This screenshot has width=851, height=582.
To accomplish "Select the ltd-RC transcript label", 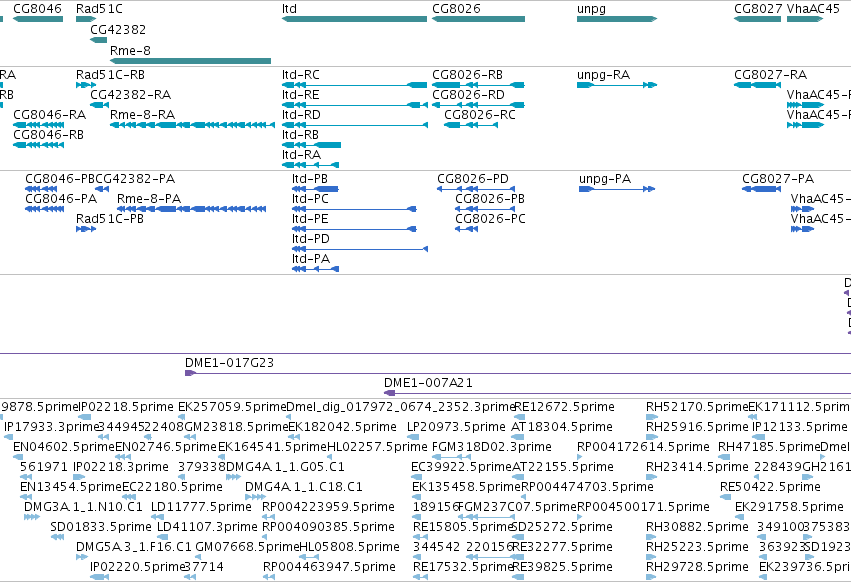I will coord(301,74).
